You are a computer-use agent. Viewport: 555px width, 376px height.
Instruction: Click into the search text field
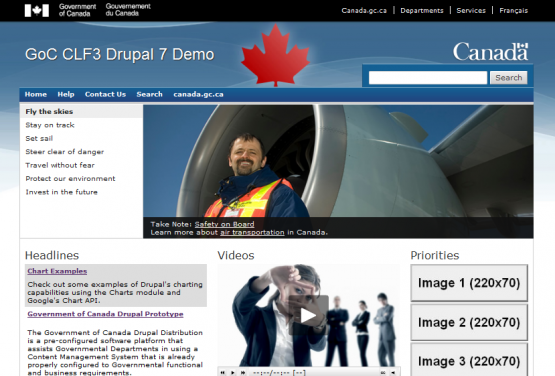click(x=428, y=78)
